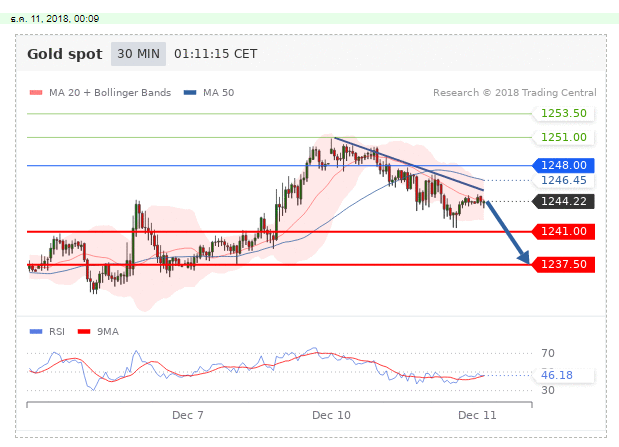619x447 pixels.
Task: Select the 1248.00 blue pivot label
Action: [561, 165]
